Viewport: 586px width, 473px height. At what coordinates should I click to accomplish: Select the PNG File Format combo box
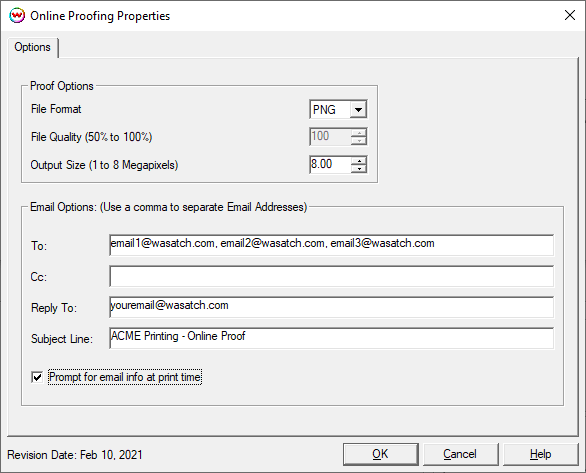[x=338, y=109]
